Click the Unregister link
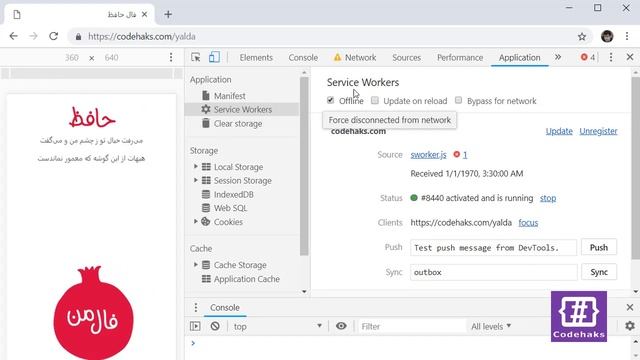This screenshot has height=360, width=640. coord(598,131)
